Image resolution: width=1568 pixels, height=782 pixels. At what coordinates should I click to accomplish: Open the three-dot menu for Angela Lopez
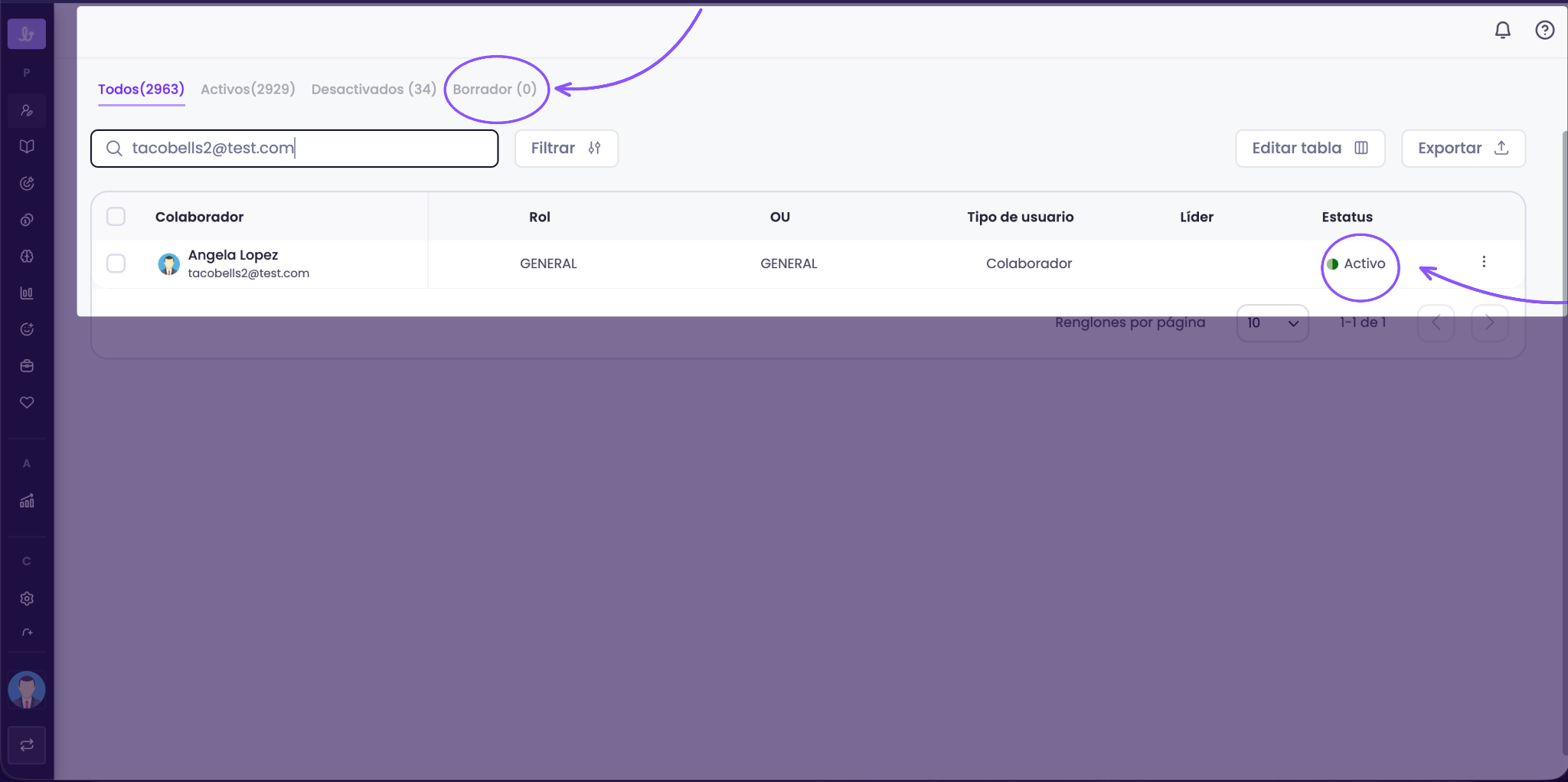tap(1484, 262)
